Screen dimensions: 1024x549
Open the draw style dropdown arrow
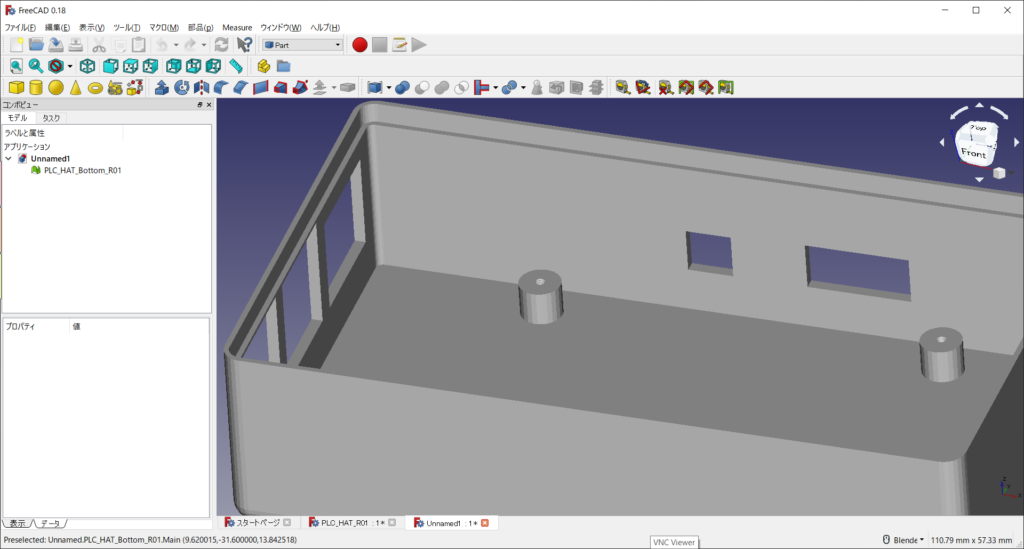pyautogui.click(x=70, y=66)
